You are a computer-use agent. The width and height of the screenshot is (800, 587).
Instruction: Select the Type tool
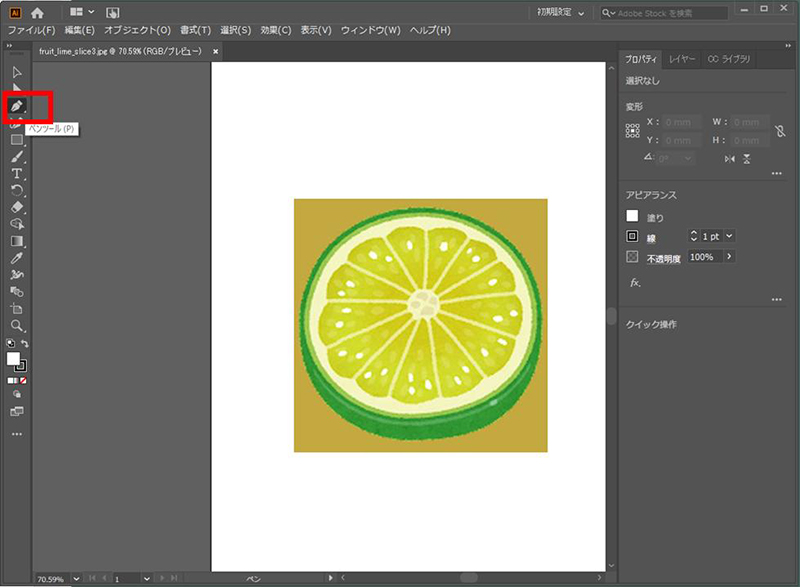(17, 174)
